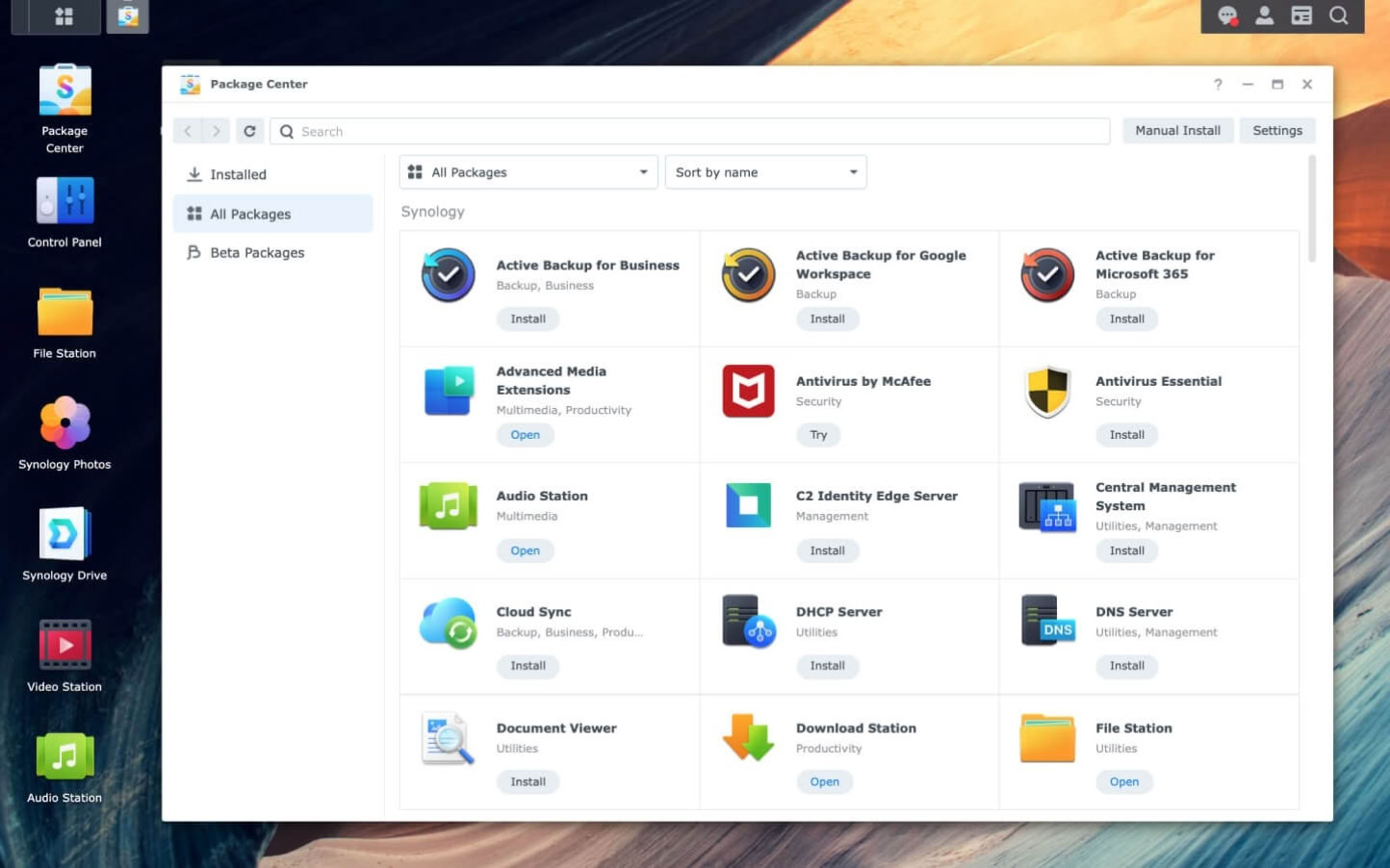Click the Antivirus by McAfee package icon
The height and width of the screenshot is (868, 1390).
click(x=748, y=392)
